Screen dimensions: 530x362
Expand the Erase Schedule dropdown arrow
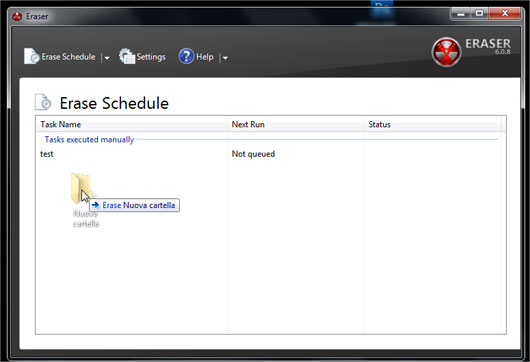[x=107, y=58]
